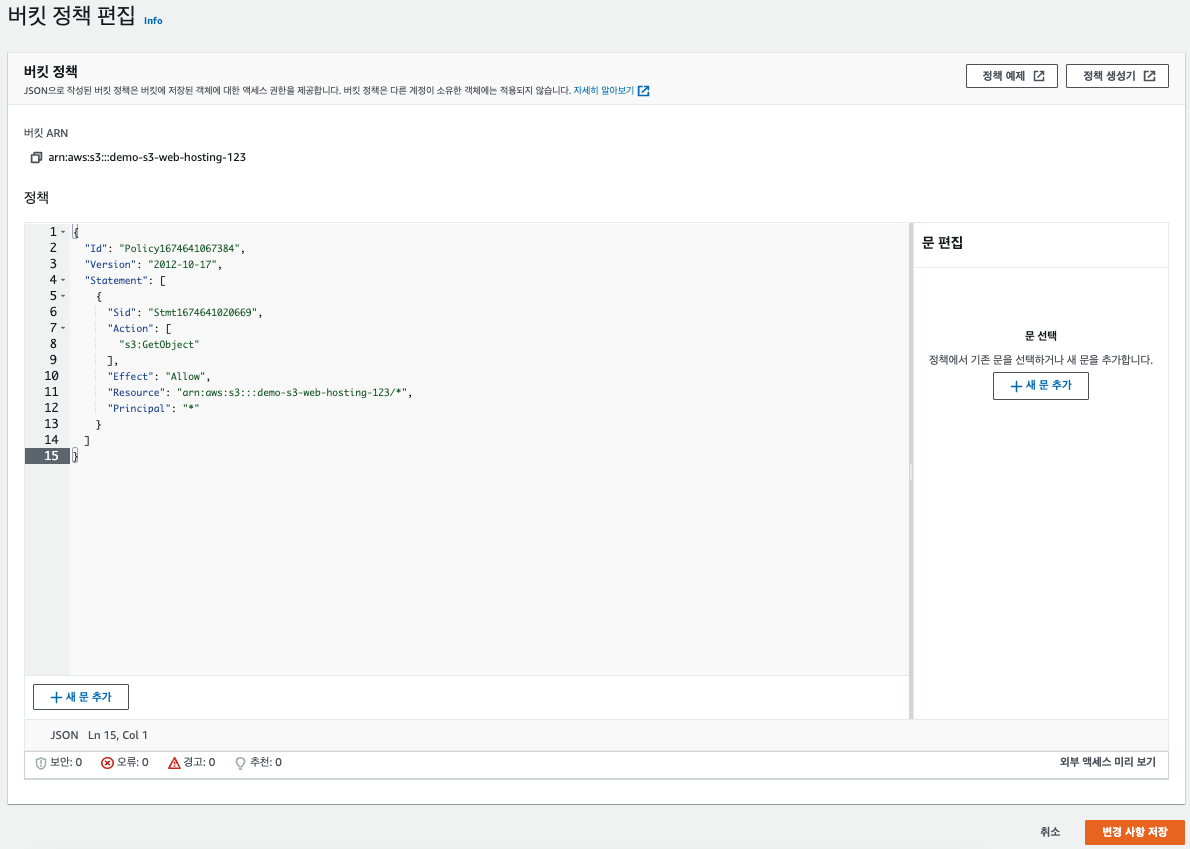The image size is (1190, 849).
Task: Click line number 10 in the gutter
Action: (x=51, y=376)
